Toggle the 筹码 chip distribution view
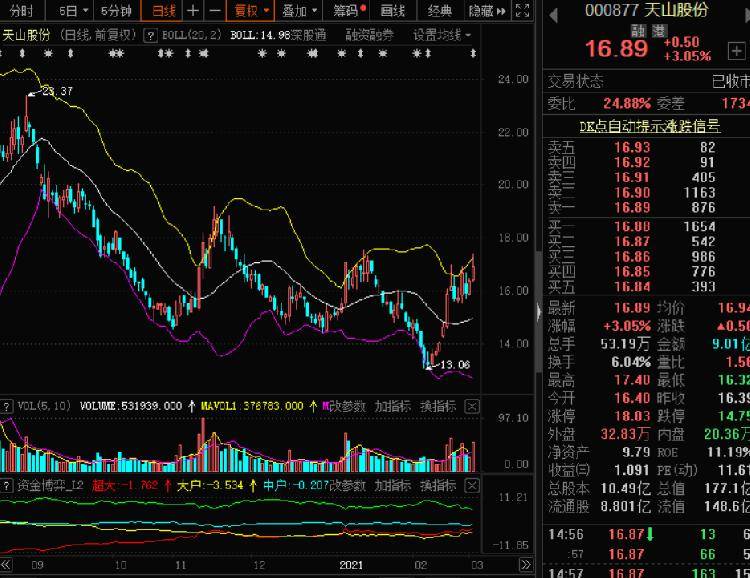 click(348, 11)
